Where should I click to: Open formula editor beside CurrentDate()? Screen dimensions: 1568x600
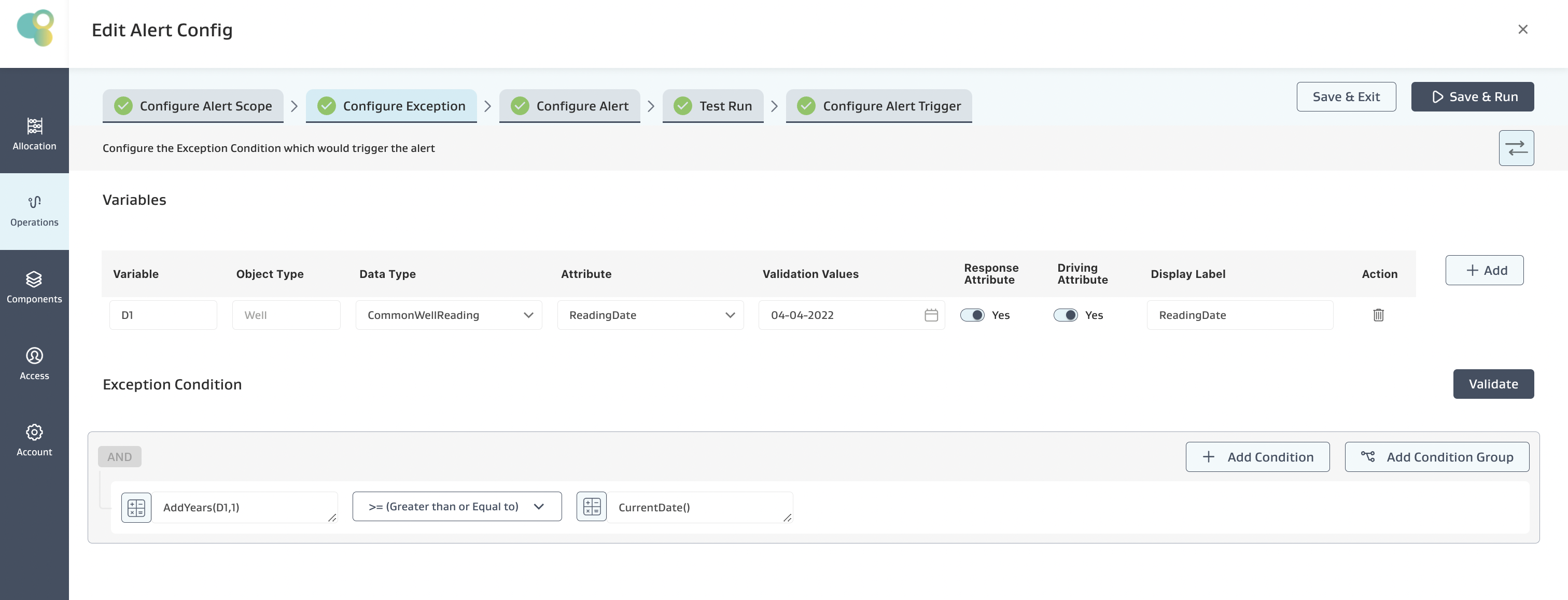(x=591, y=507)
